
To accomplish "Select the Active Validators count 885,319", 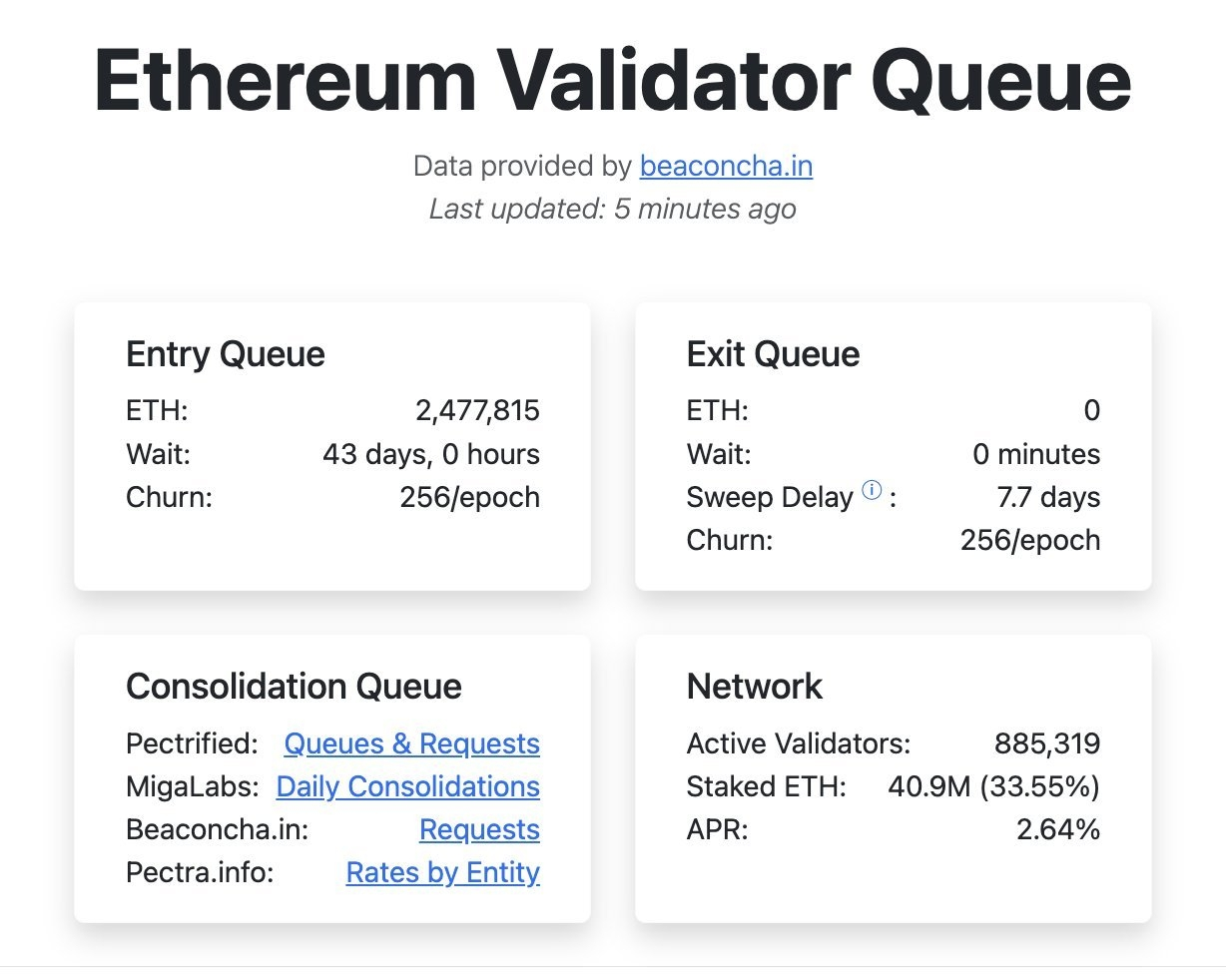I will pos(1047,743).
